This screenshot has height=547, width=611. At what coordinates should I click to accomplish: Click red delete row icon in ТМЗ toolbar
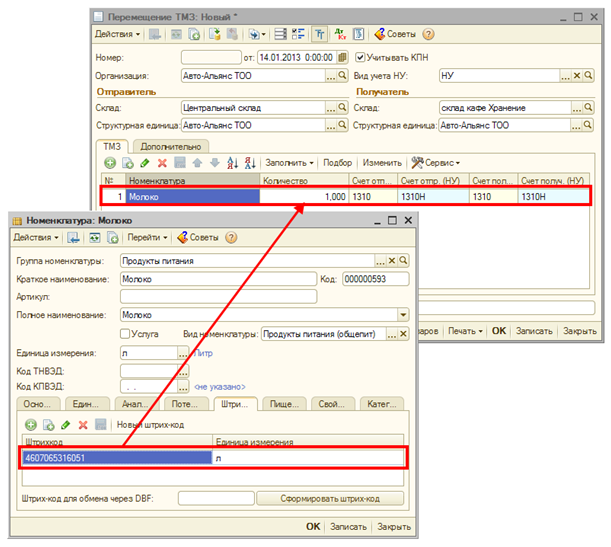(x=161, y=162)
